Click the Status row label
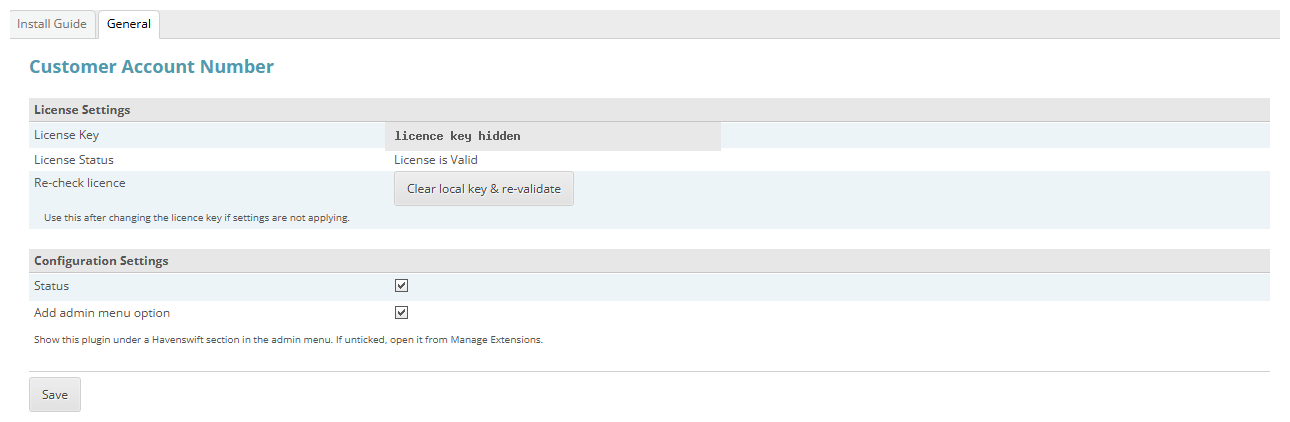This screenshot has width=1290, height=422. (51, 286)
